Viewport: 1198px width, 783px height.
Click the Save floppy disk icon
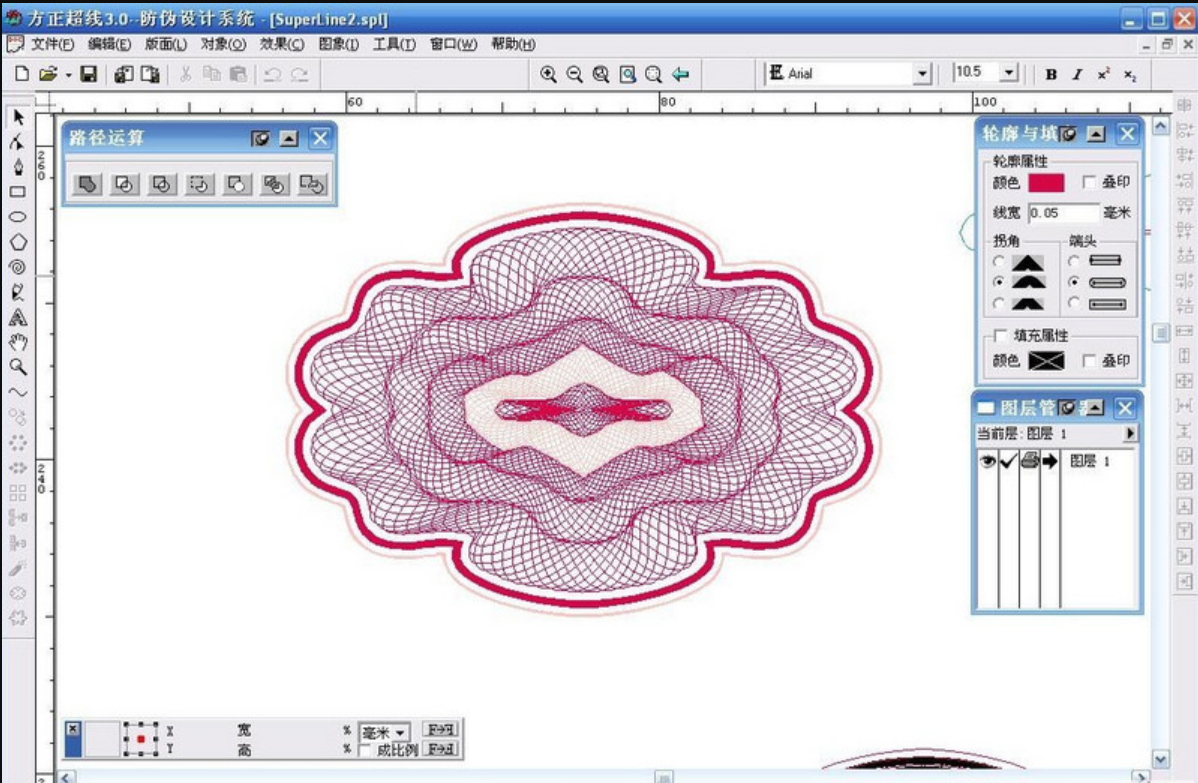click(88, 74)
